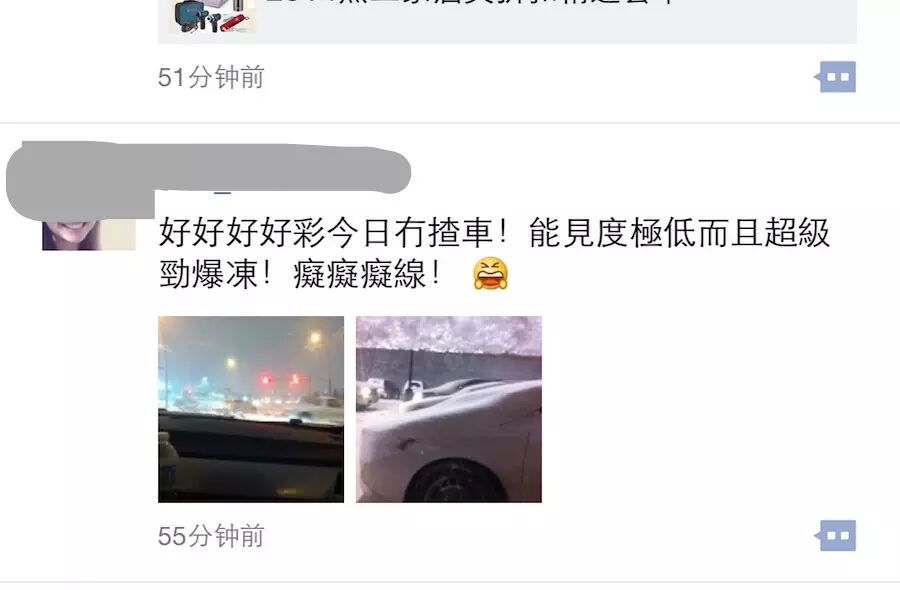Click the car wheel in snowy photo
This screenshot has height=590, width=900.
[x=455, y=481]
